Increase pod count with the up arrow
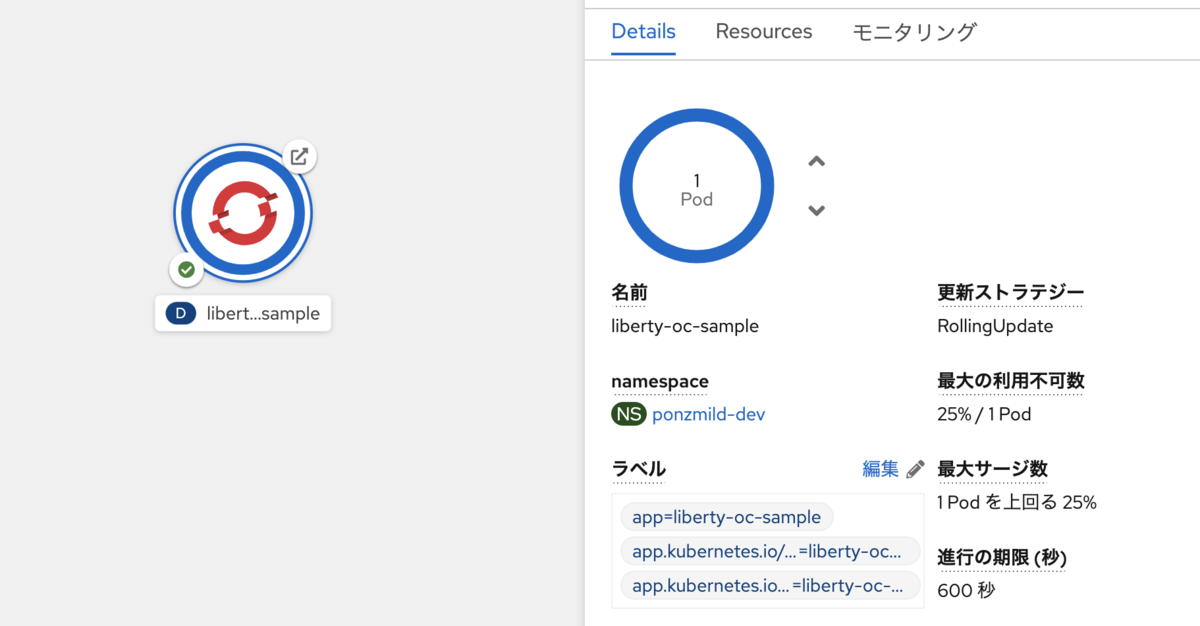Screen dimensions: 1200x626 [817, 162]
